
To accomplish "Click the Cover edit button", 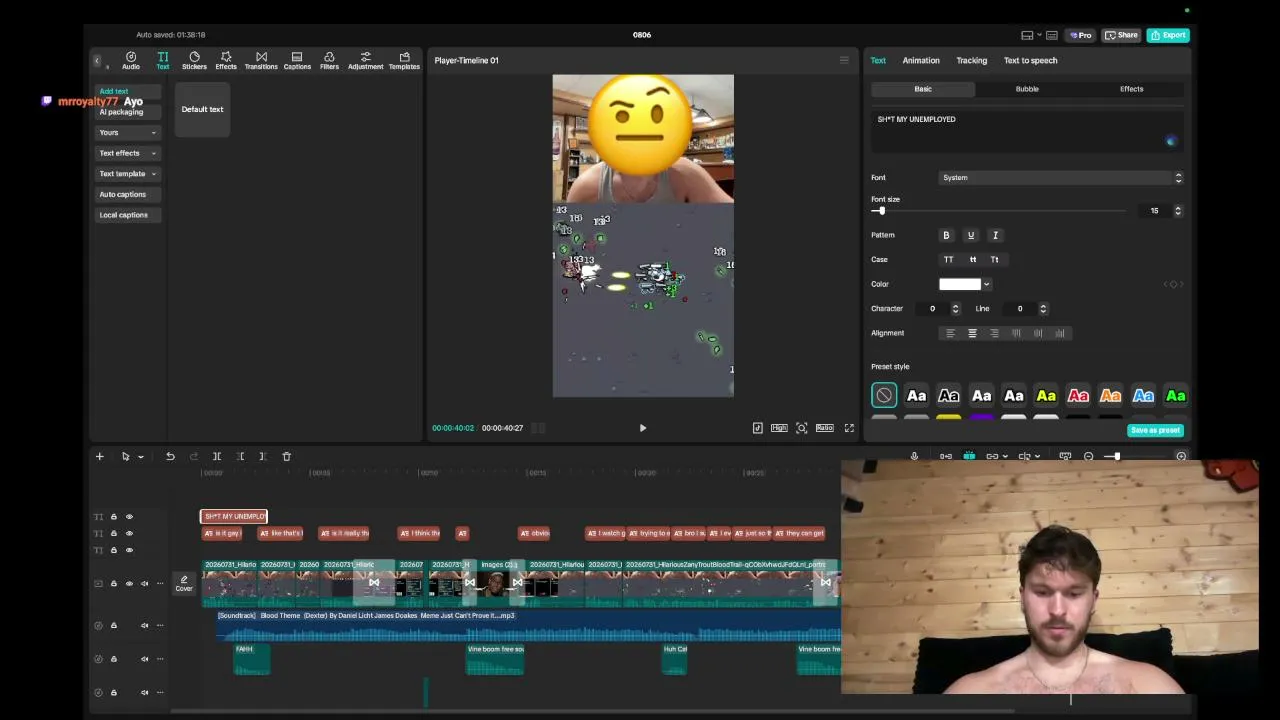I will pyautogui.click(x=184, y=584).
